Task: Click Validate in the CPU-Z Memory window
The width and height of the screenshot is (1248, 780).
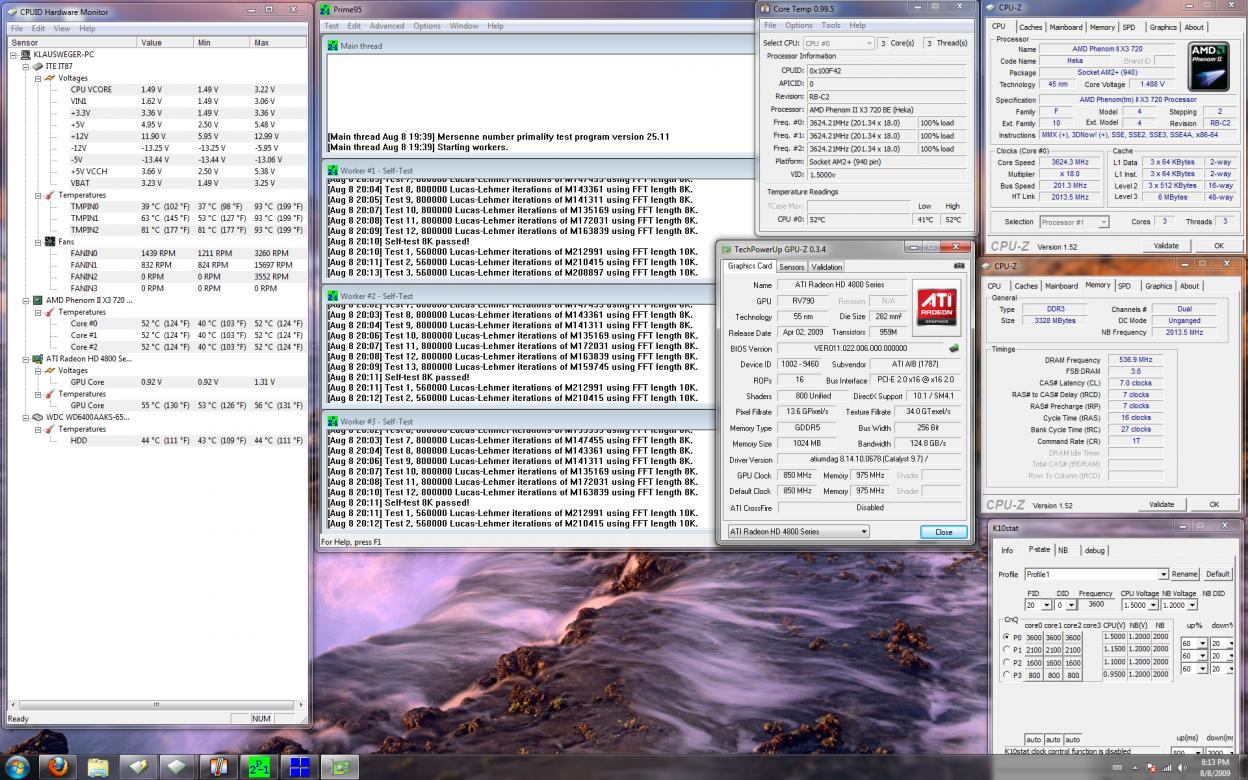Action: pyautogui.click(x=1162, y=505)
